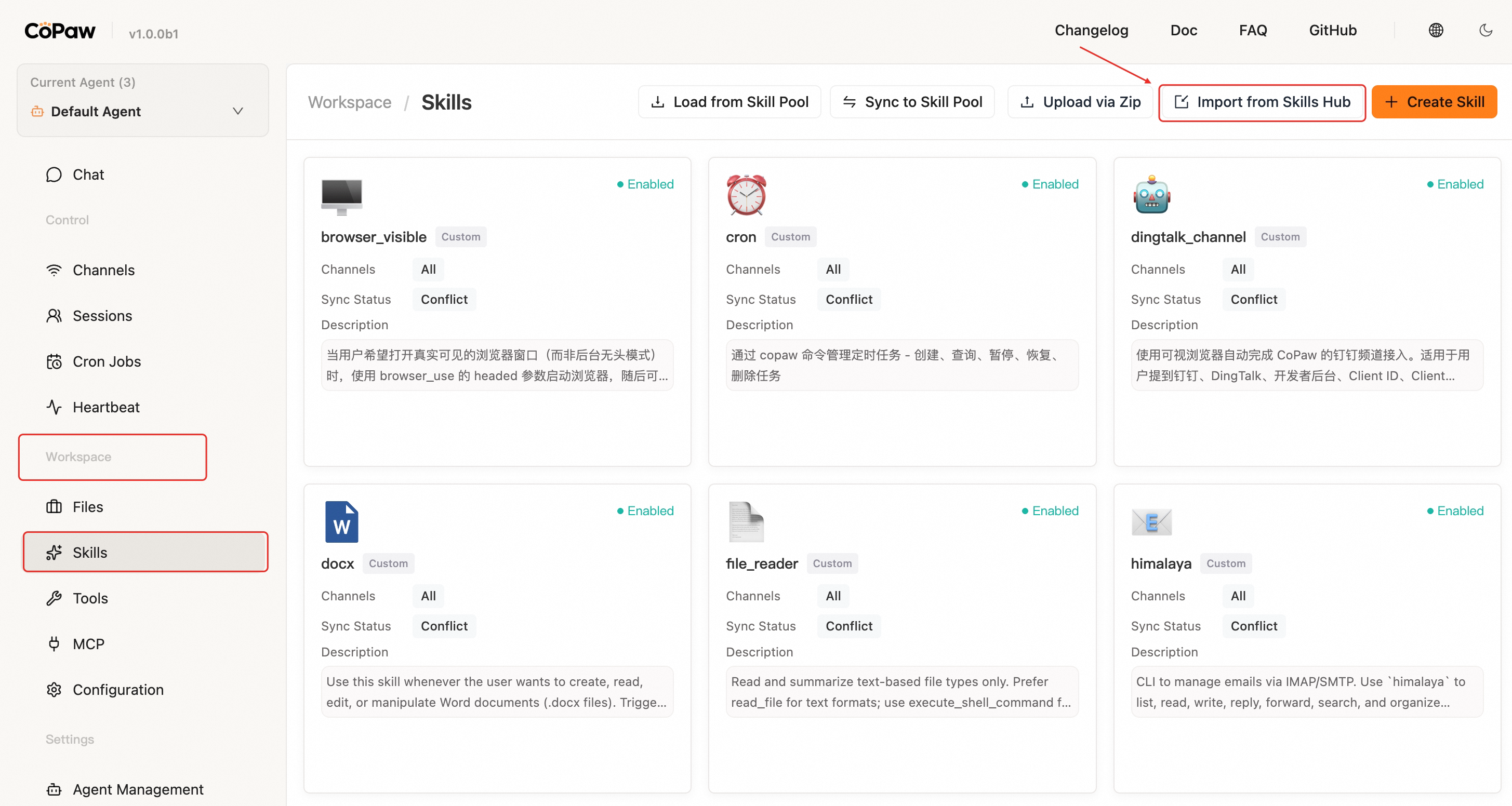Viewport: 1512px width, 806px height.
Task: Open the Chat page
Action: tap(88, 175)
